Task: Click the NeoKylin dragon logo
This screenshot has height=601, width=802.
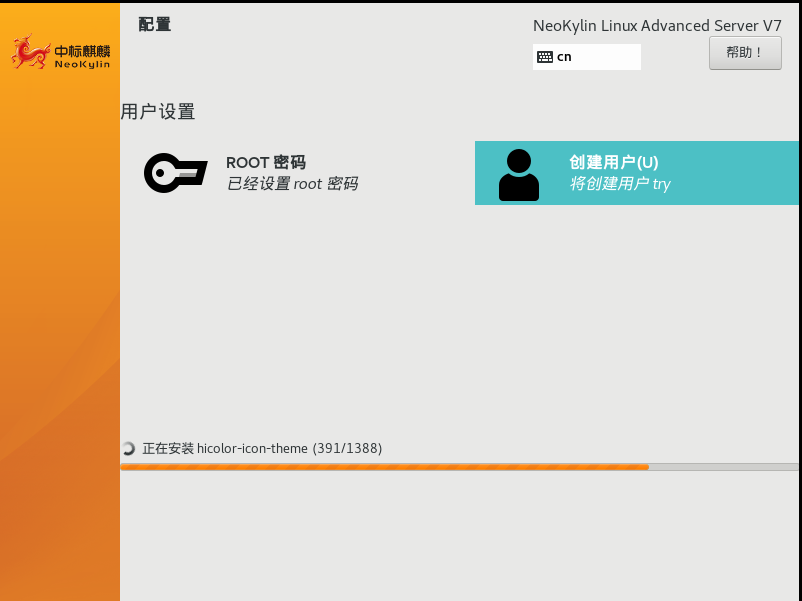Action: [31, 52]
